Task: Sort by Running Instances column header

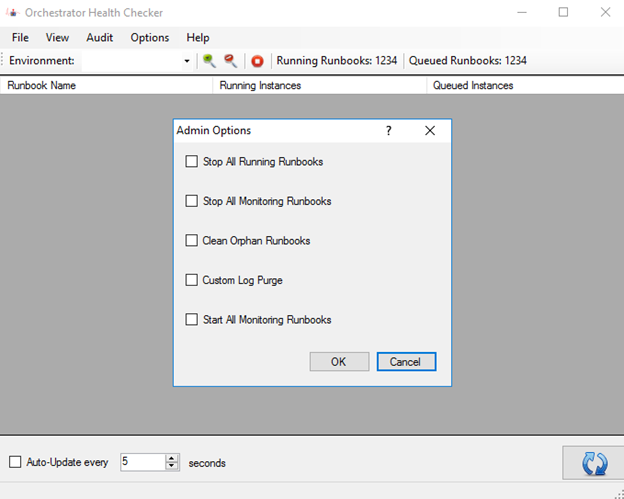Action: pyautogui.click(x=320, y=85)
